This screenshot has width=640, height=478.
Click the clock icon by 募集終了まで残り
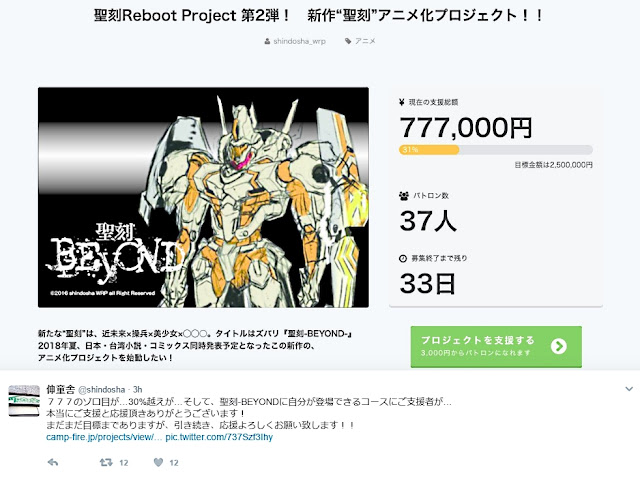[403, 258]
